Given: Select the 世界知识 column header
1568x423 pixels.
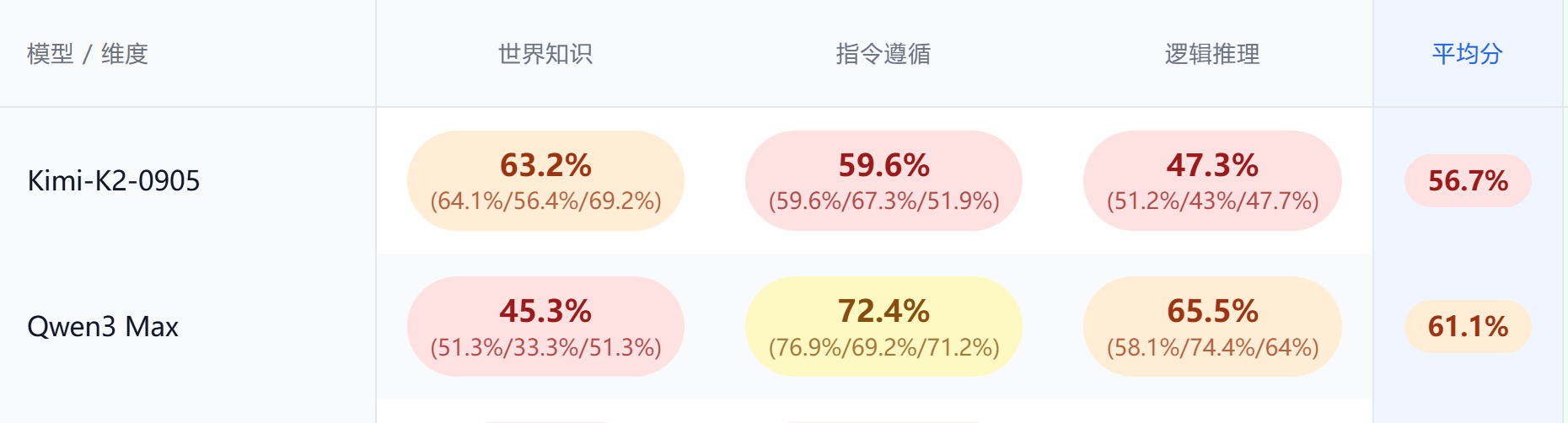Looking at the screenshot, I should [545, 54].
